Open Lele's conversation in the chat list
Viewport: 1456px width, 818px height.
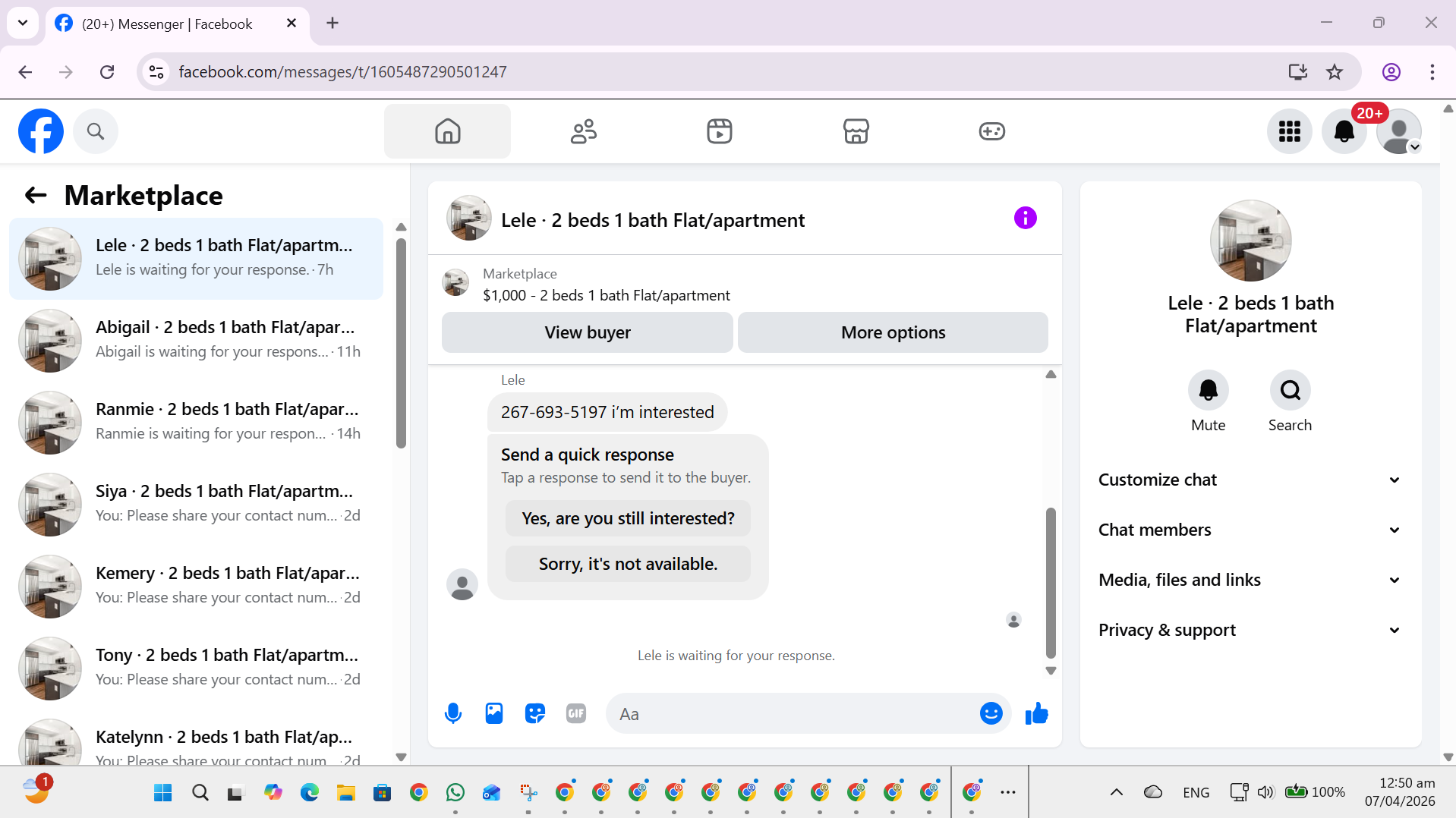(196, 259)
